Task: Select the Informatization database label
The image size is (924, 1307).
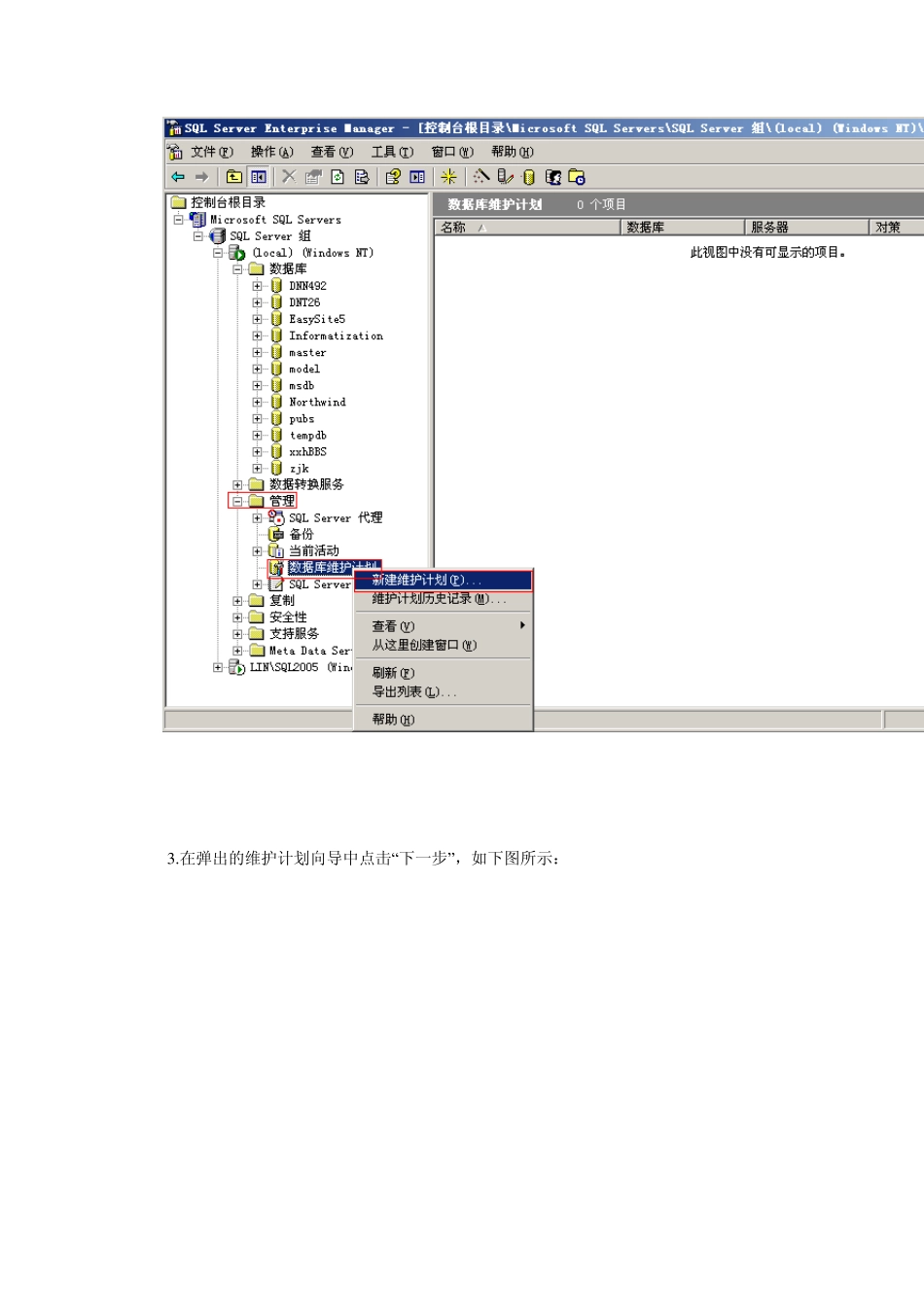Action: (x=336, y=336)
